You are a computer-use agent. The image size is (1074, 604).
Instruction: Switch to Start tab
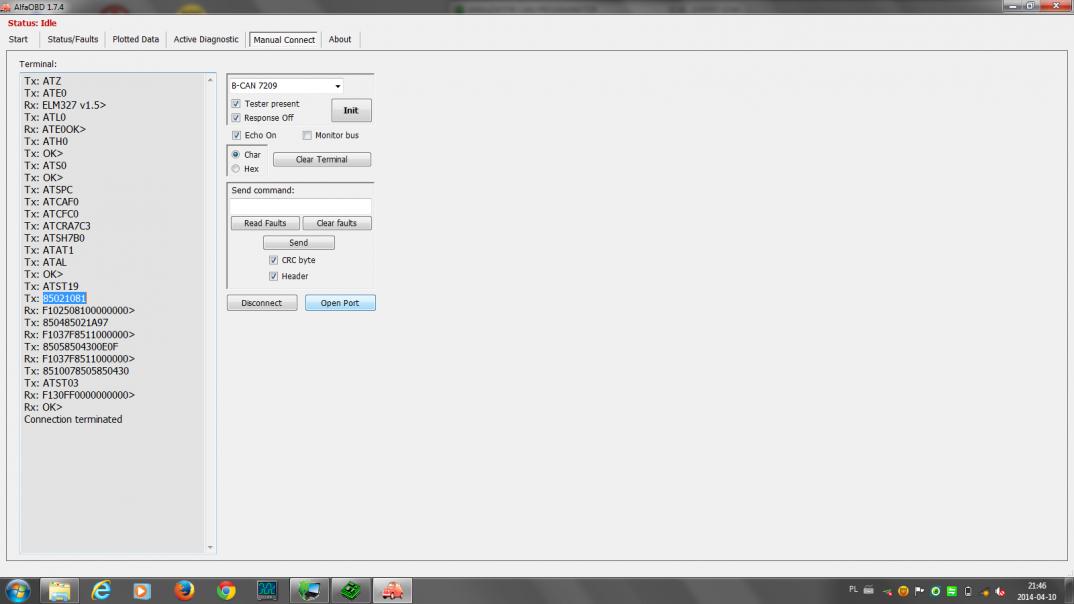click(x=18, y=39)
